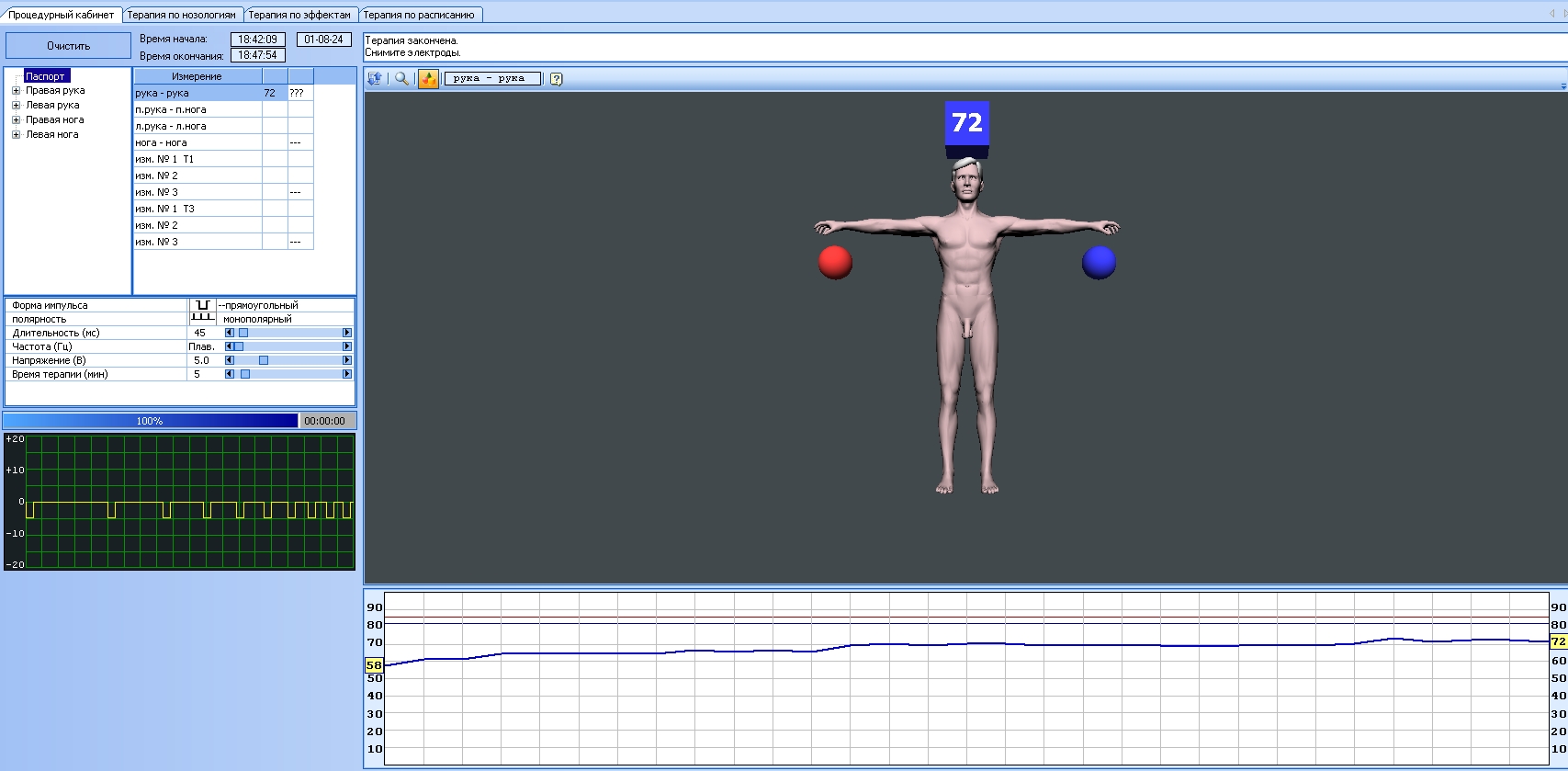Click the red electrode sphere
Image resolution: width=1568 pixels, height=771 pixels.
click(x=835, y=262)
